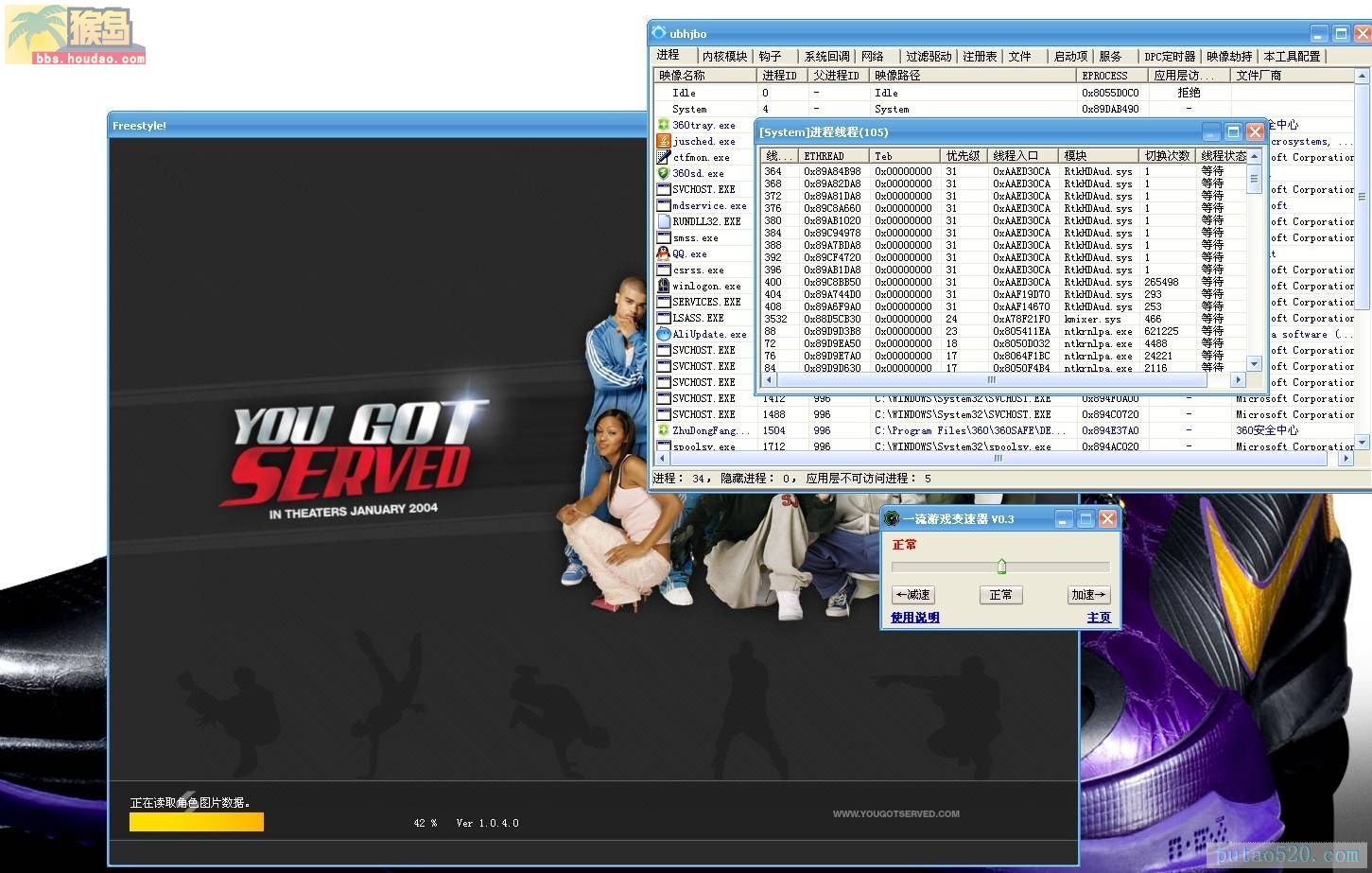Click the ubhjbo window title icon
Viewport: 1372px width, 873px height.
coord(659,33)
